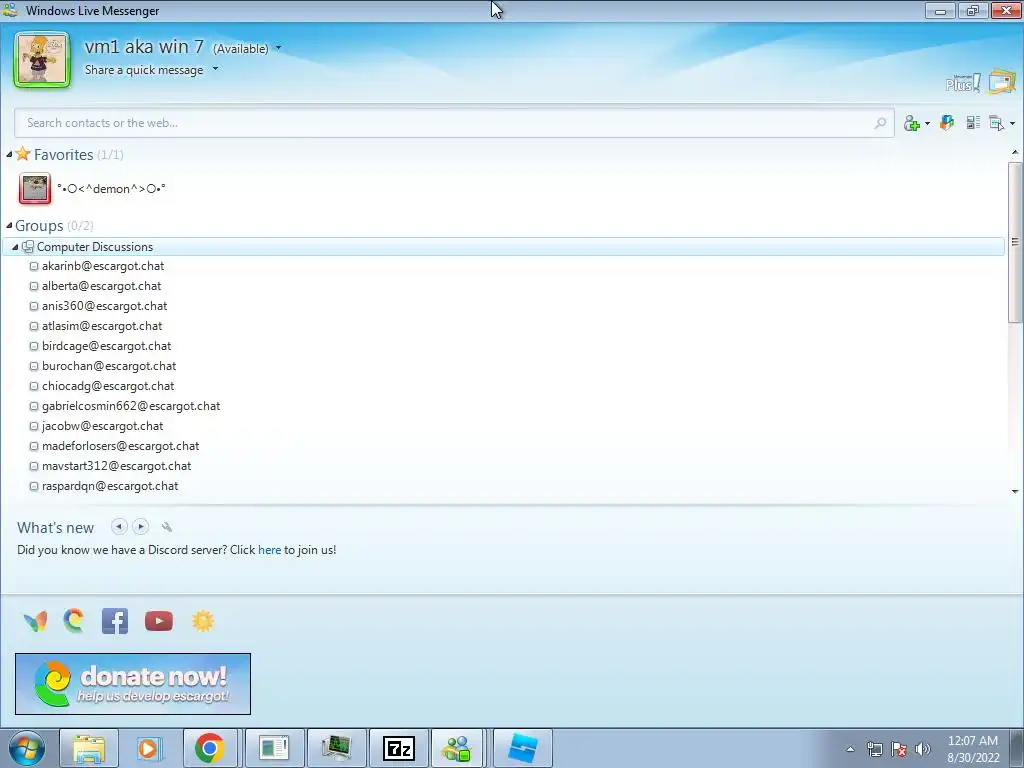Click the display name 'vm1 aka win 7'

coord(144,47)
